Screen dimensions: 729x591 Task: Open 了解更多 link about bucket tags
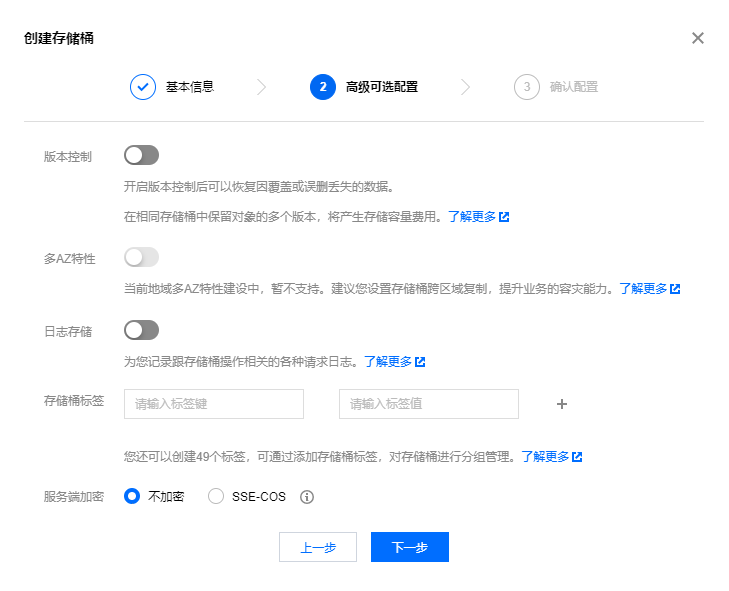click(551, 457)
